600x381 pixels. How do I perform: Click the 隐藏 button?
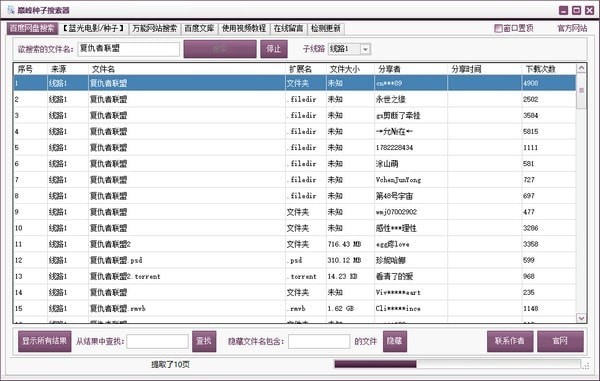[x=395, y=341]
